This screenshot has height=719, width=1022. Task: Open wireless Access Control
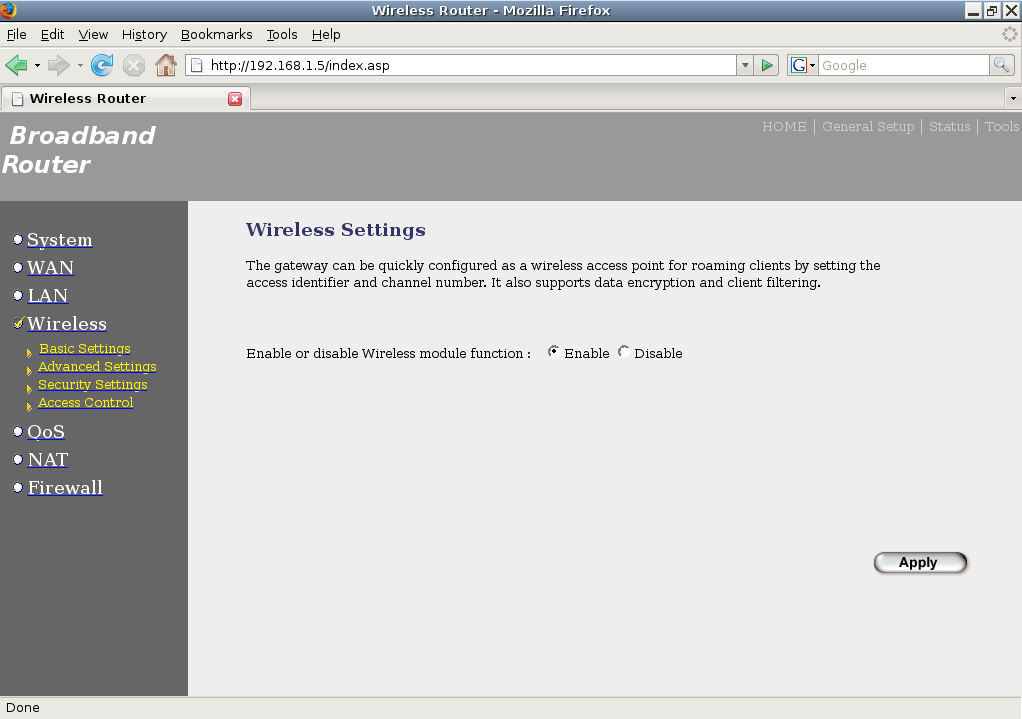coord(85,403)
